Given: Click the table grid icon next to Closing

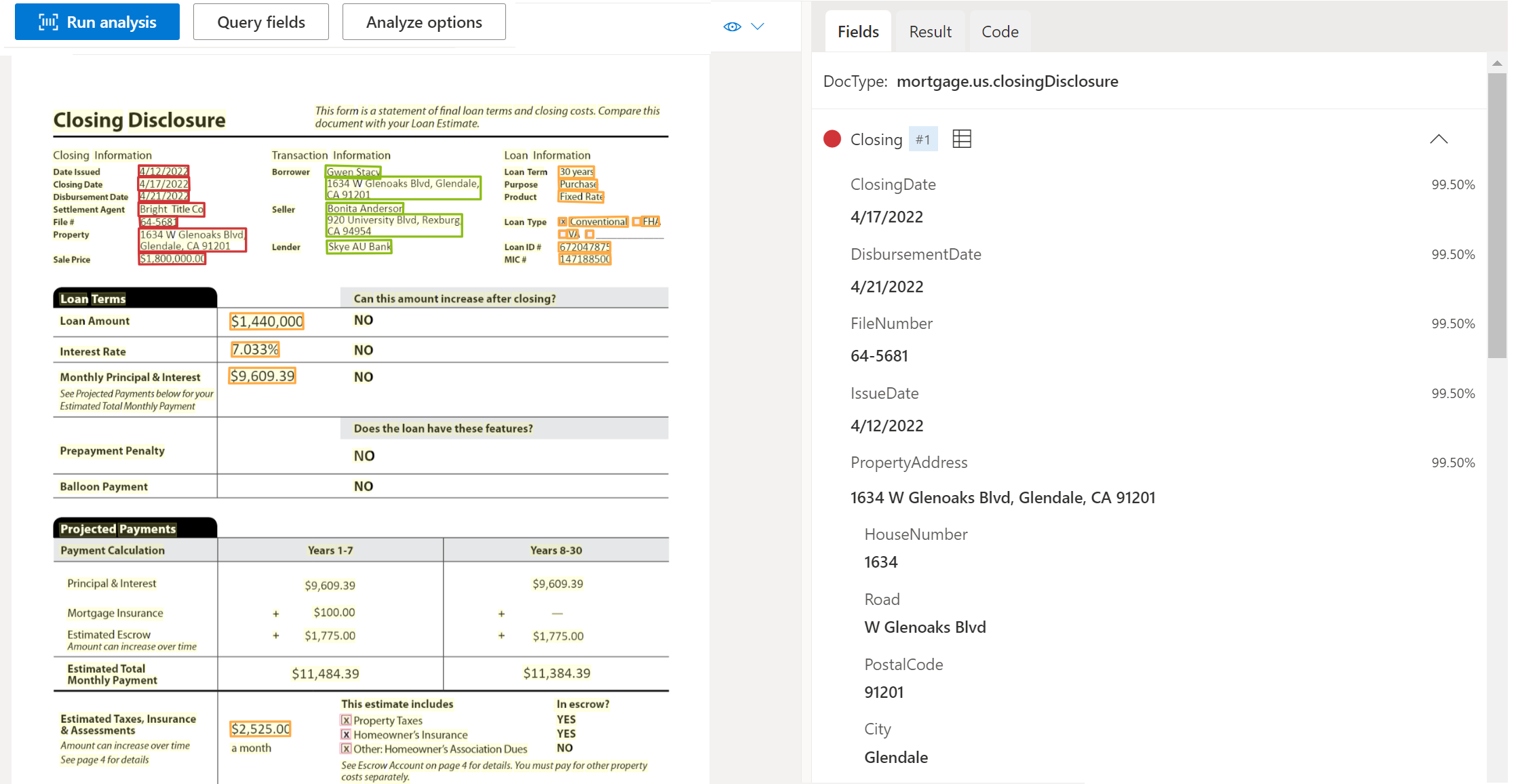Looking at the screenshot, I should (x=959, y=139).
